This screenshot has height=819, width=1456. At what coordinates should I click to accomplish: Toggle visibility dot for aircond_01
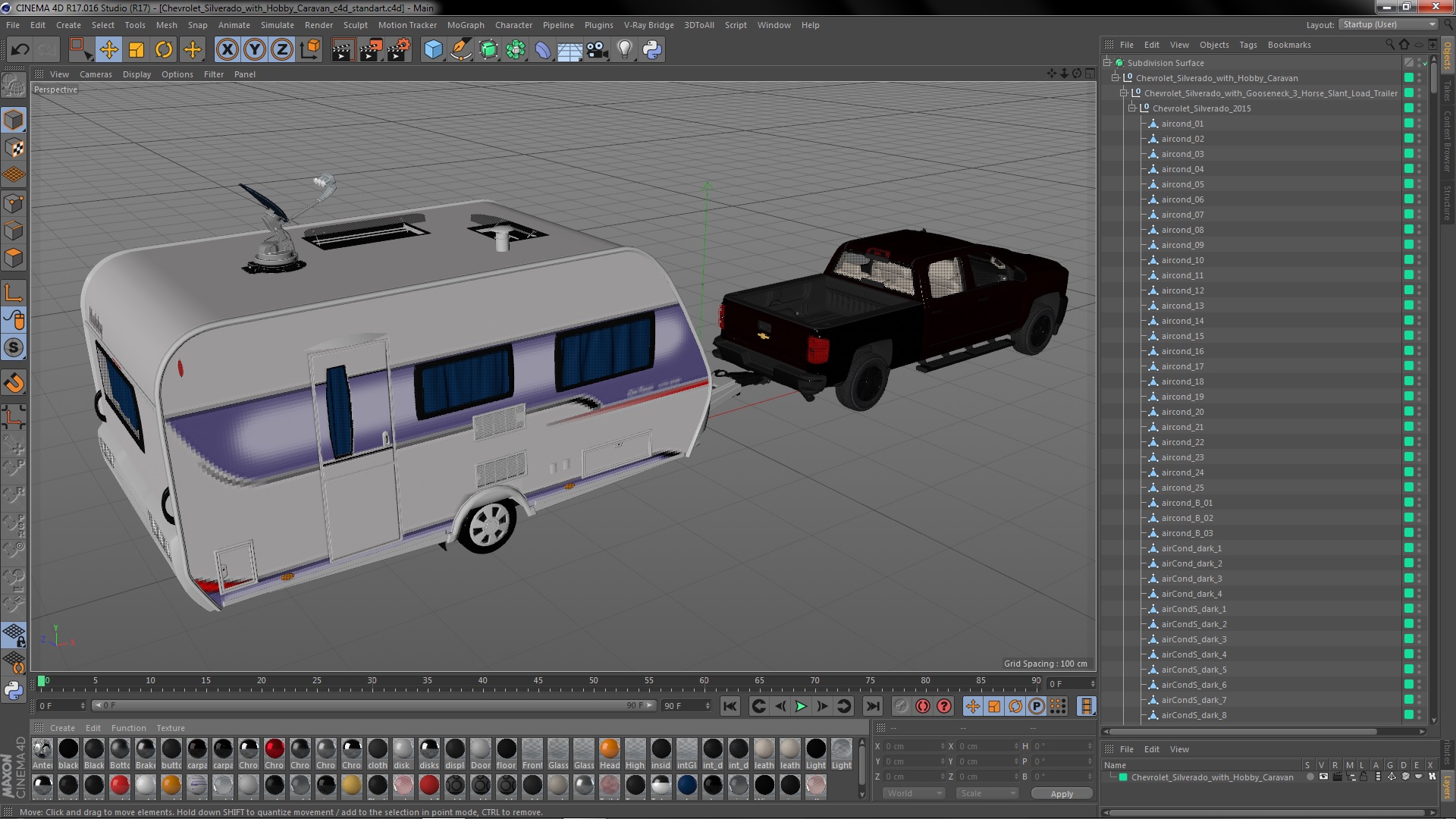pos(1419,121)
